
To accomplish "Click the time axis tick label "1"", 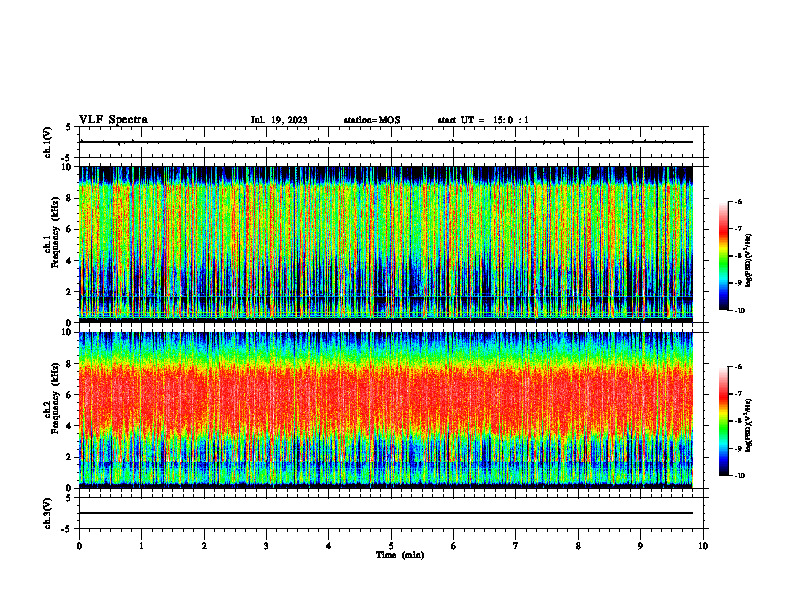I will (141, 546).
